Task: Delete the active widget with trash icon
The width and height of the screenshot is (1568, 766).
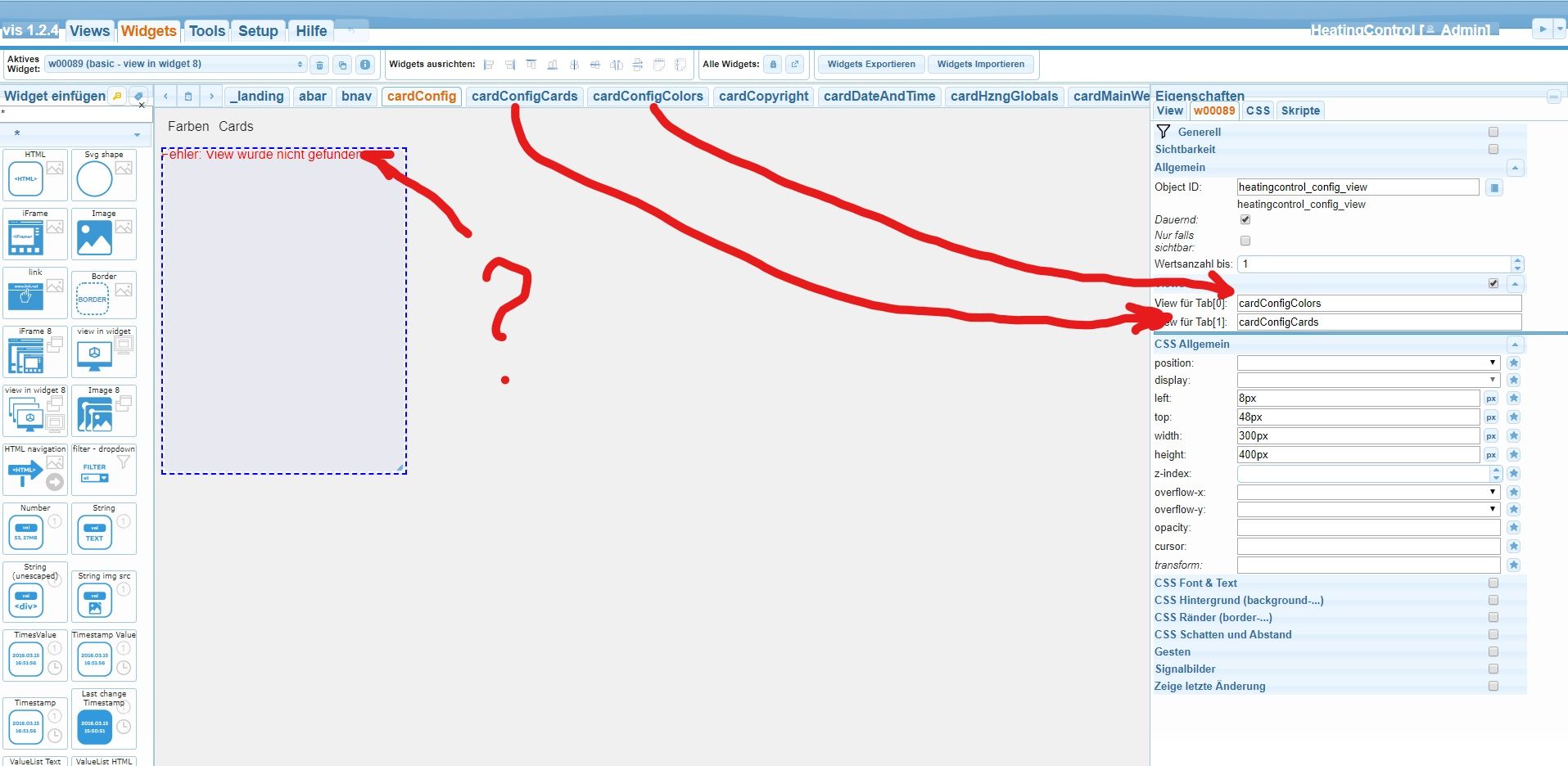Action: tap(320, 65)
